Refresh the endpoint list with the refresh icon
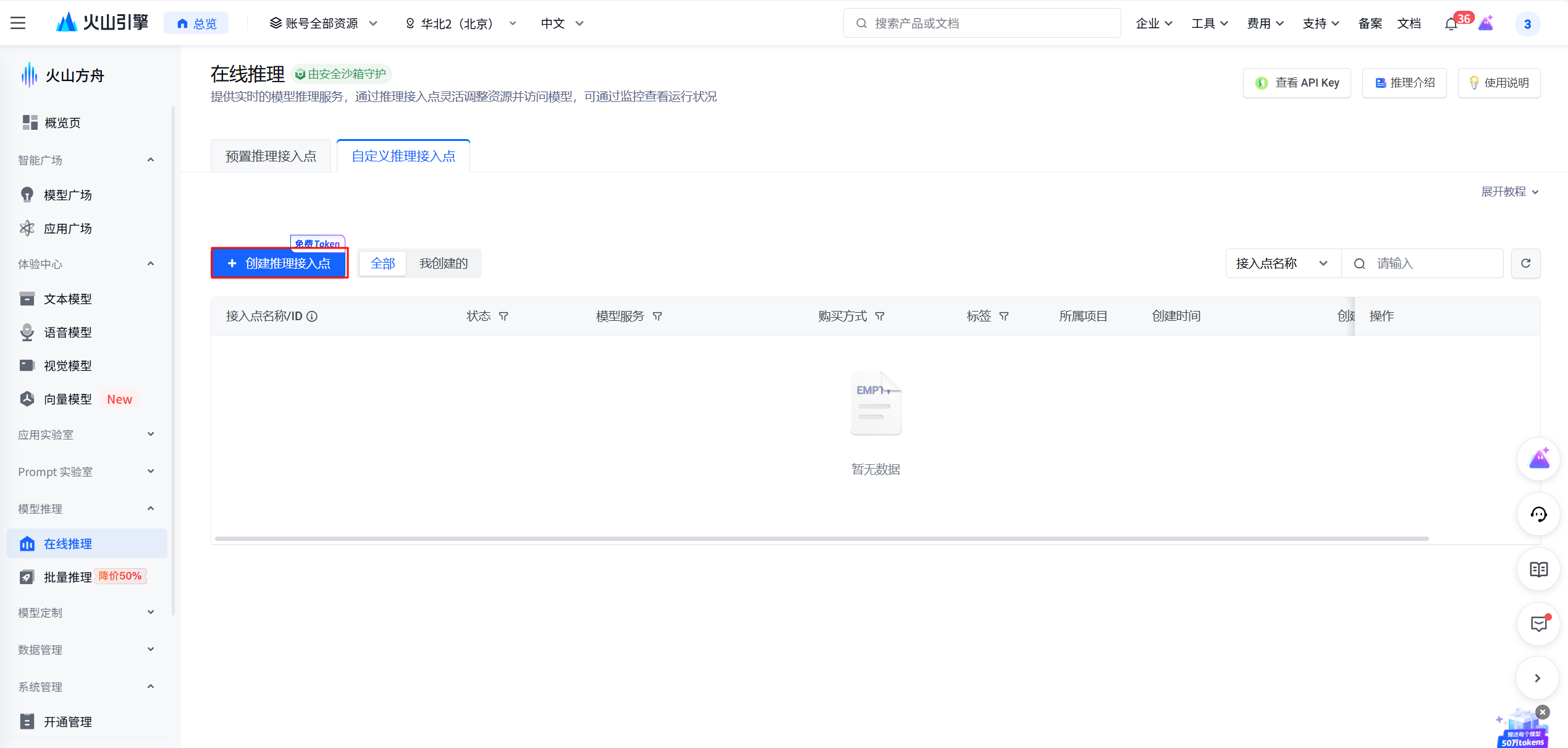Viewport: 1568px width, 748px height. (1525, 263)
